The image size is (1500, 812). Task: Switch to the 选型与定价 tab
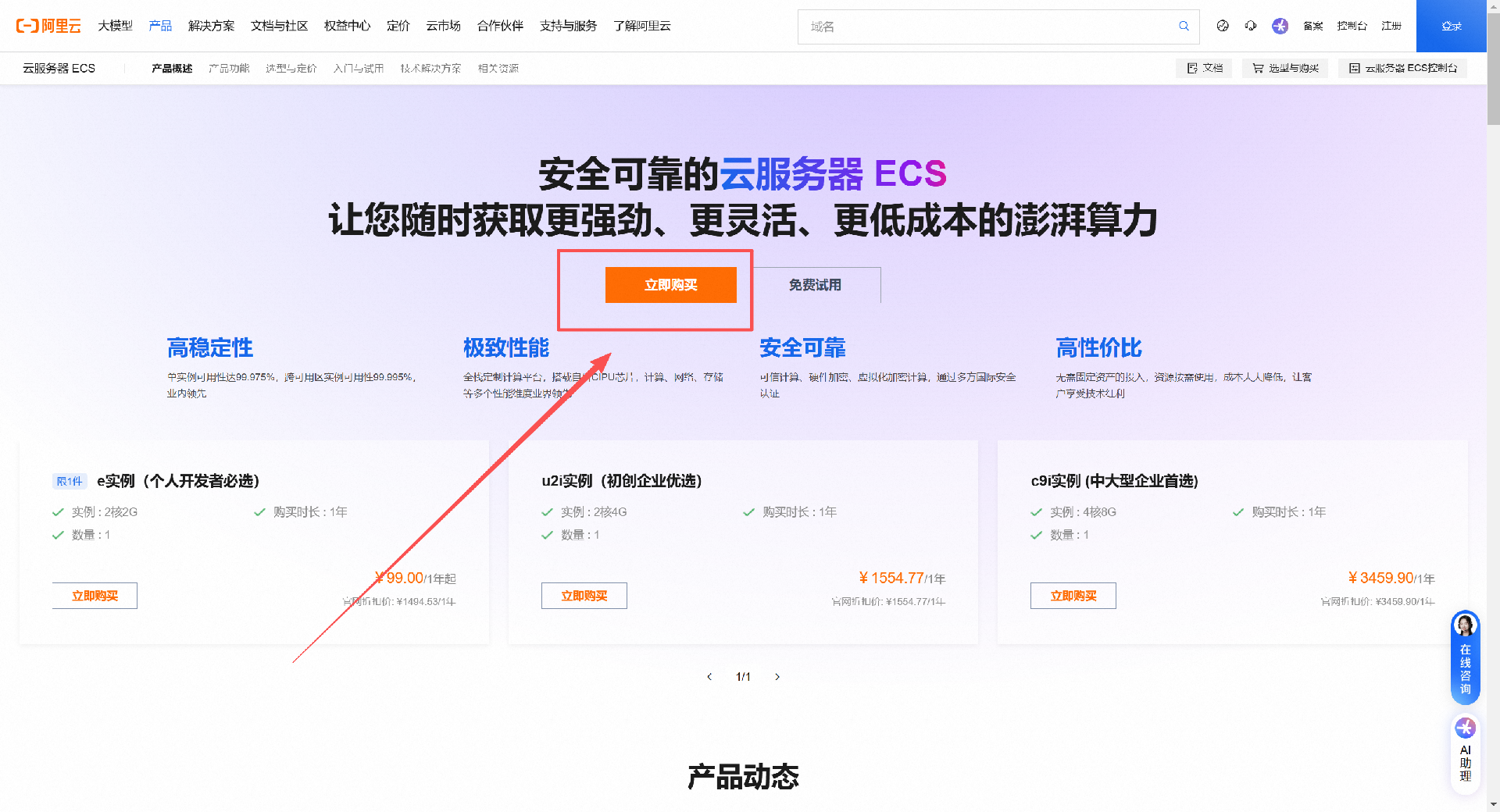coord(291,69)
